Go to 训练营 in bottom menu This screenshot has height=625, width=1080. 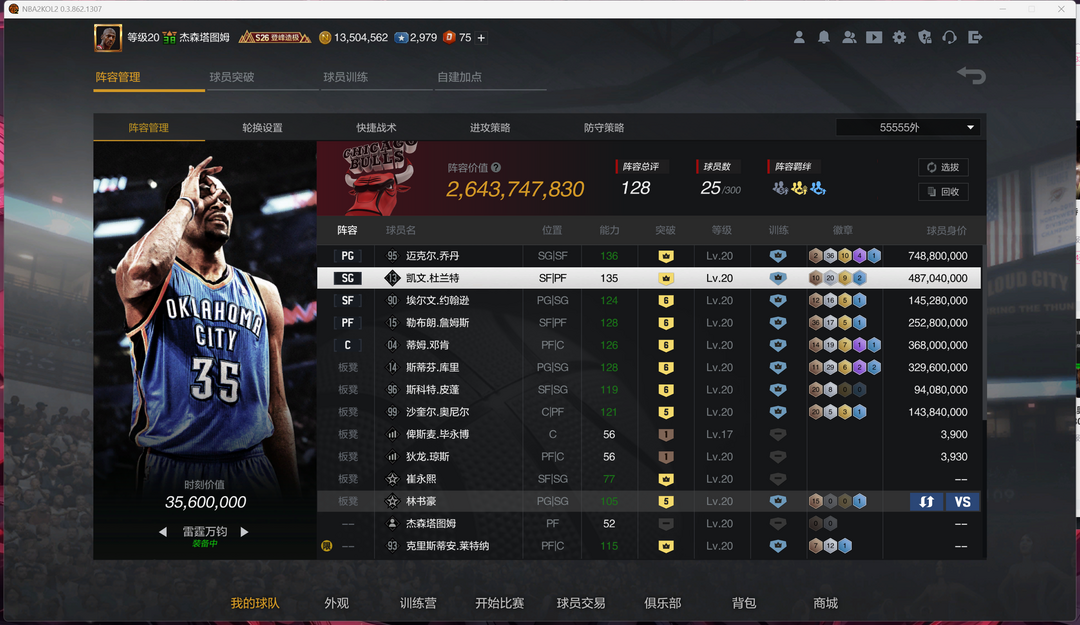click(418, 604)
